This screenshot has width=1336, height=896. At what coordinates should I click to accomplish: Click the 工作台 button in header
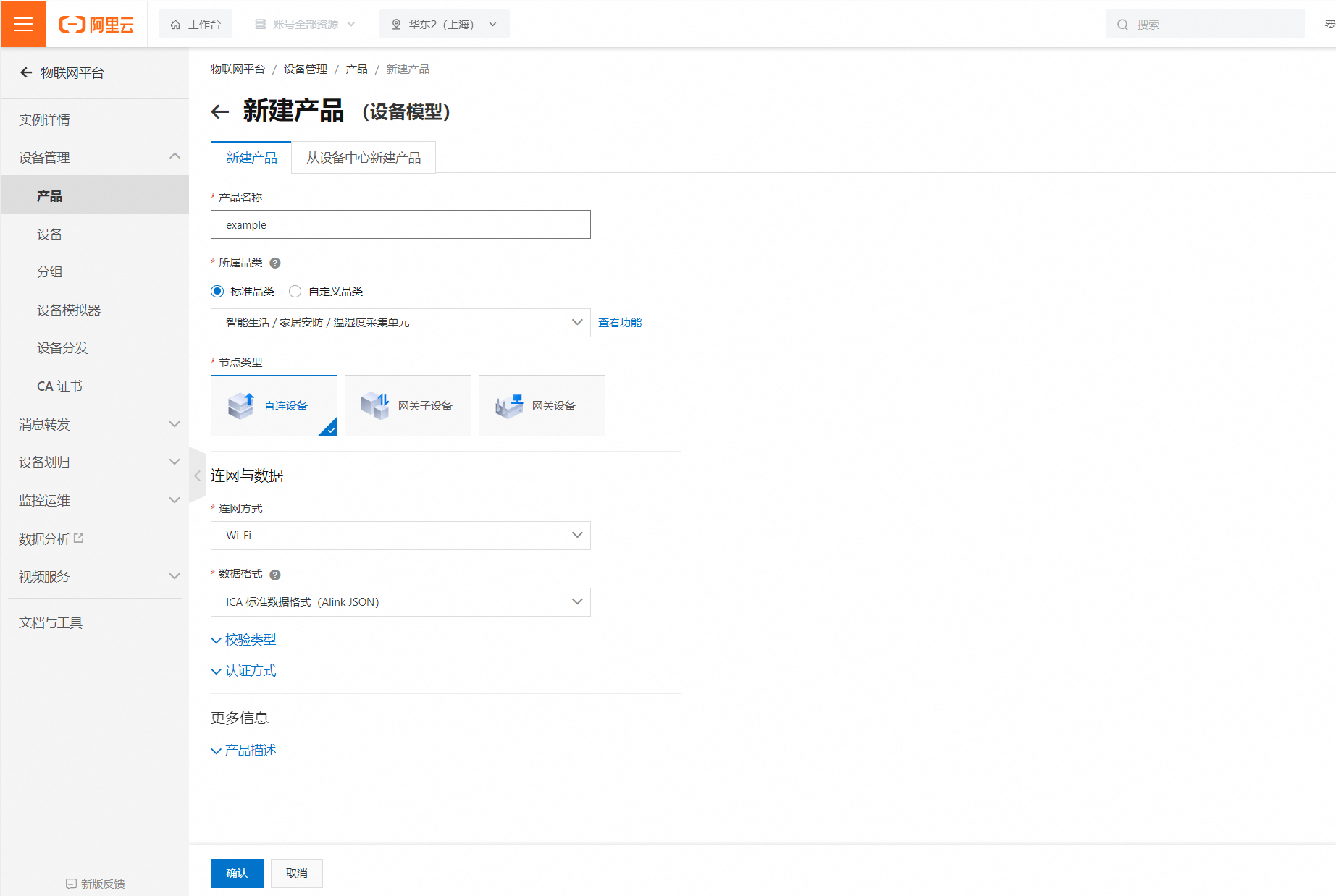[x=196, y=24]
